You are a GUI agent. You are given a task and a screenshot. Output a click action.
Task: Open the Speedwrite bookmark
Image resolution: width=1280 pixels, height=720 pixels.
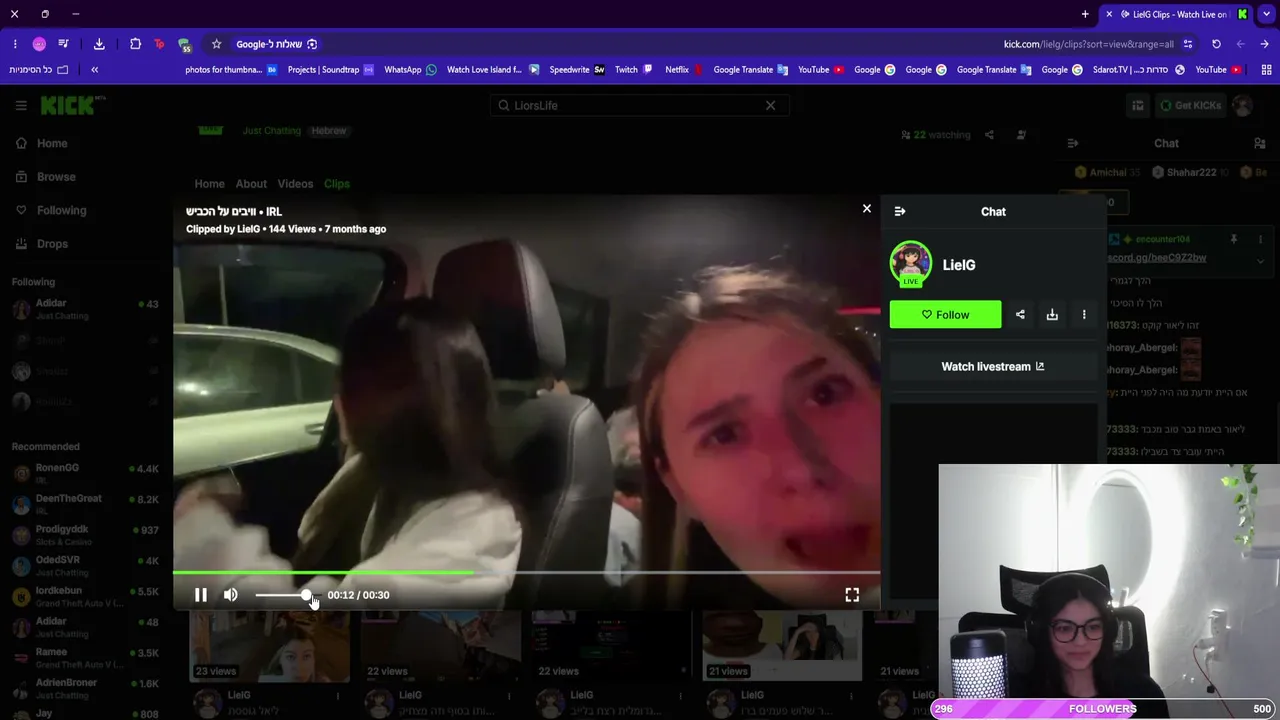(x=577, y=70)
